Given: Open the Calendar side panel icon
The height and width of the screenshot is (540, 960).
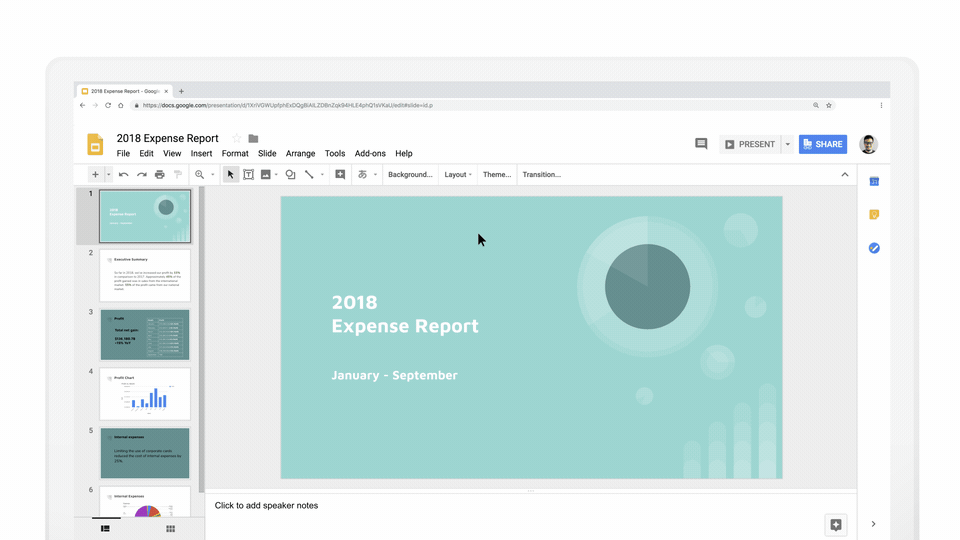Looking at the screenshot, I should (x=874, y=181).
